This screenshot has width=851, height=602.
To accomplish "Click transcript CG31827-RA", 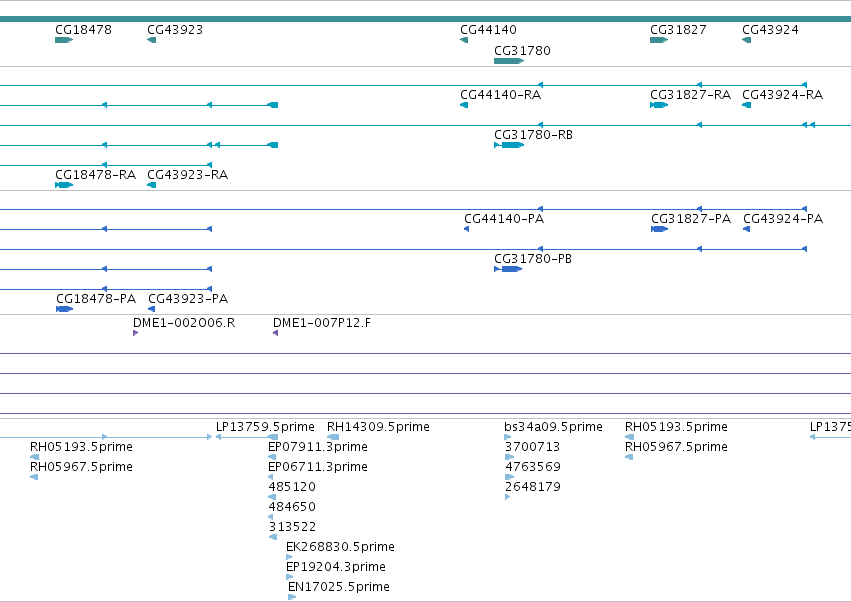I will point(690,94).
